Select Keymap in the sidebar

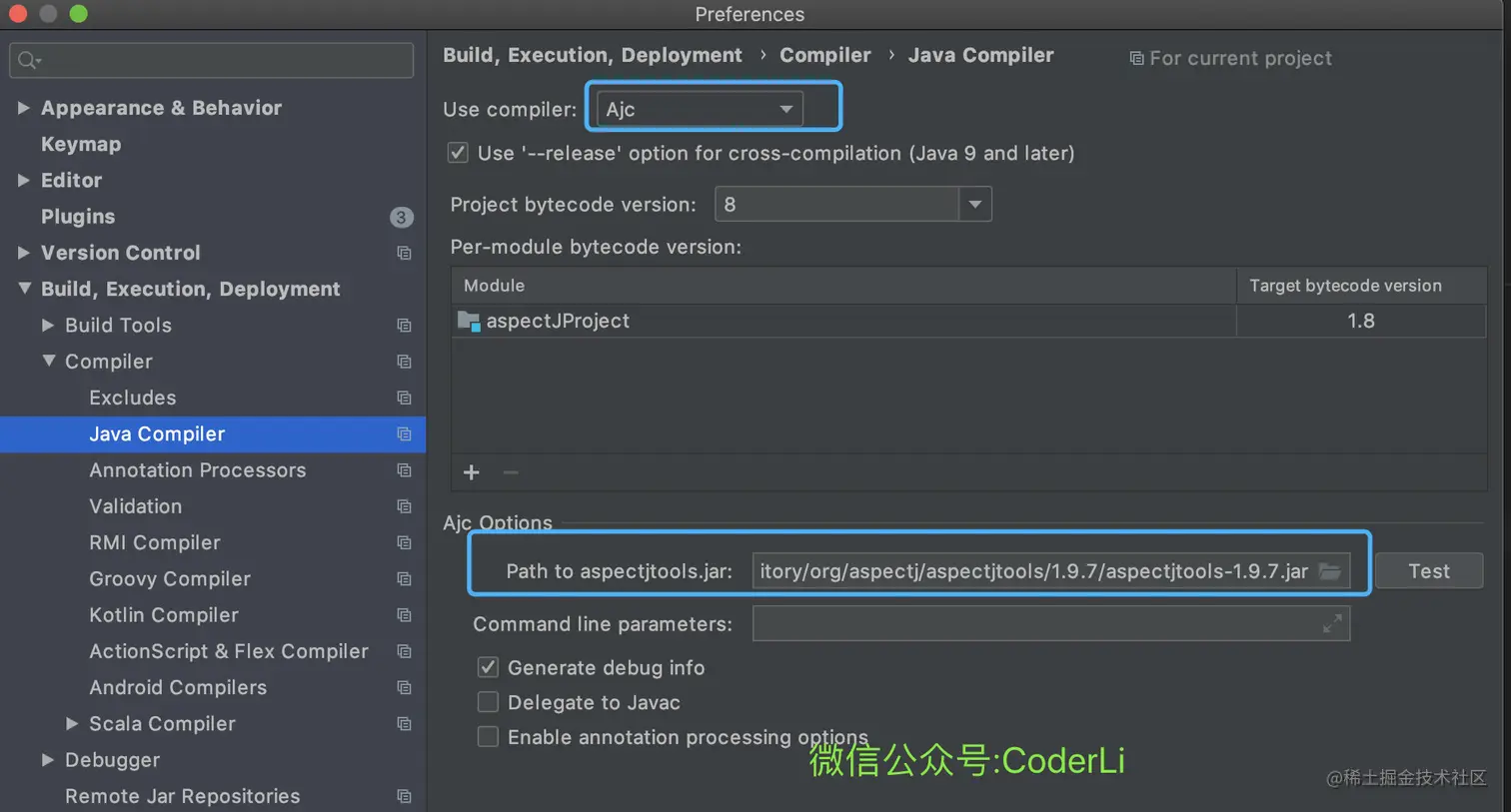(81, 144)
